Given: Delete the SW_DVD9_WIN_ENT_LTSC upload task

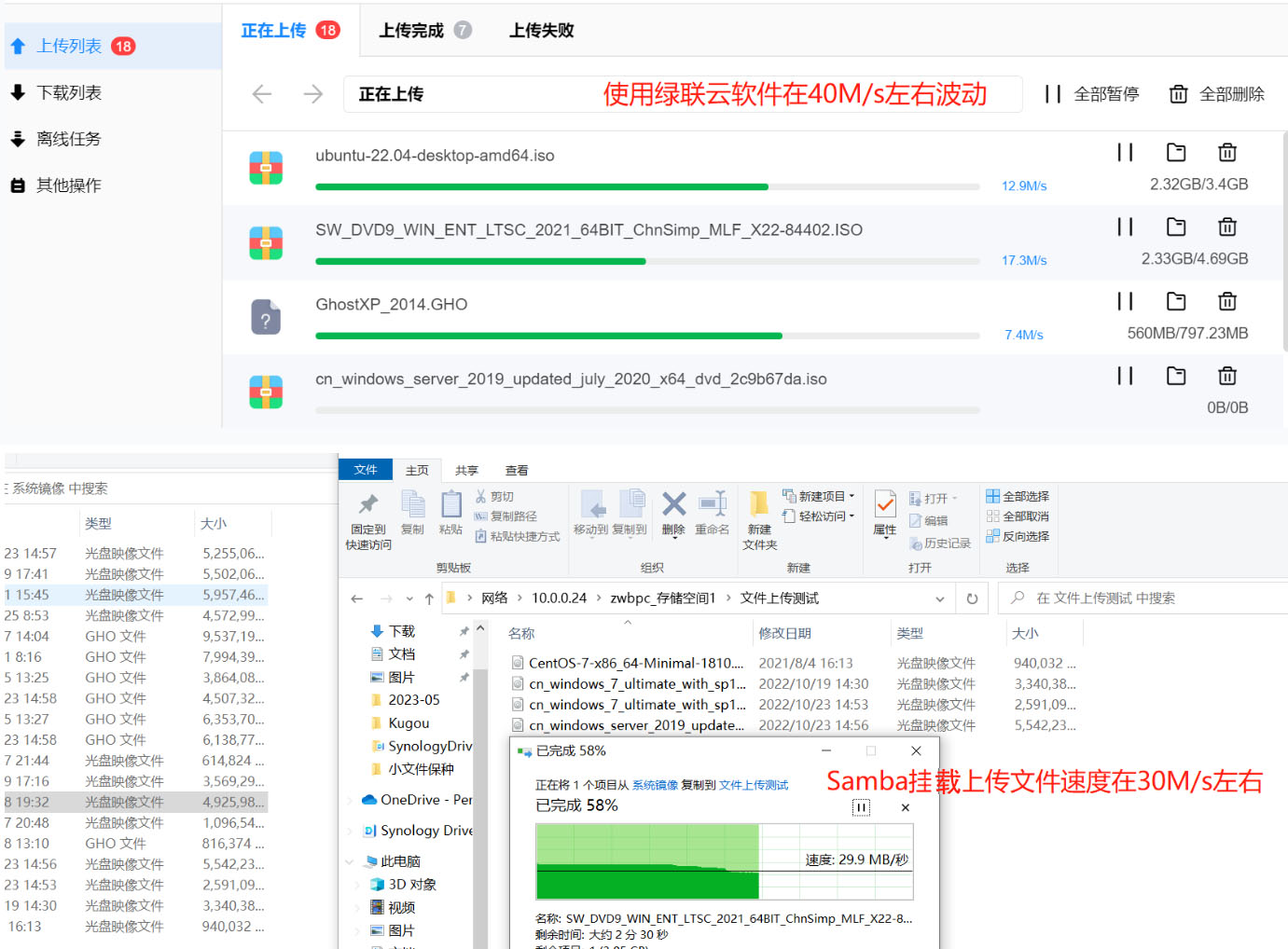Looking at the screenshot, I should (x=1227, y=227).
